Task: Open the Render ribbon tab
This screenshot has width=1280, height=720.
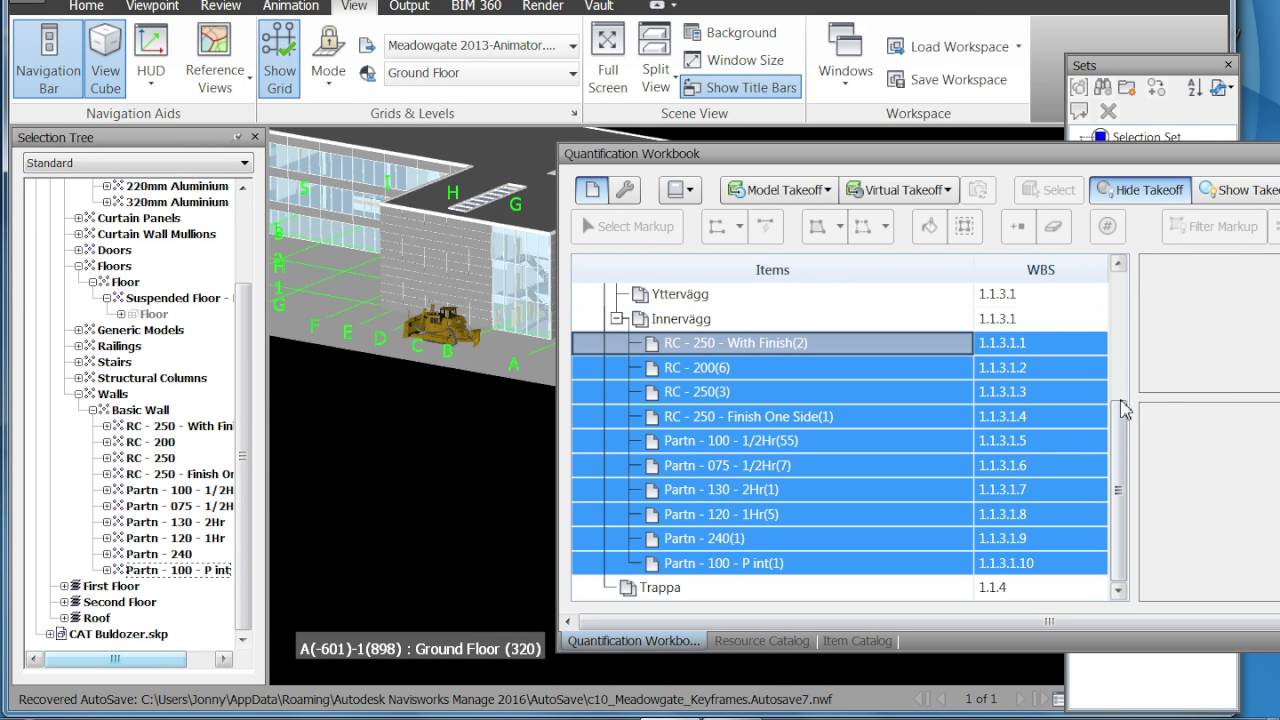Action: click(542, 6)
